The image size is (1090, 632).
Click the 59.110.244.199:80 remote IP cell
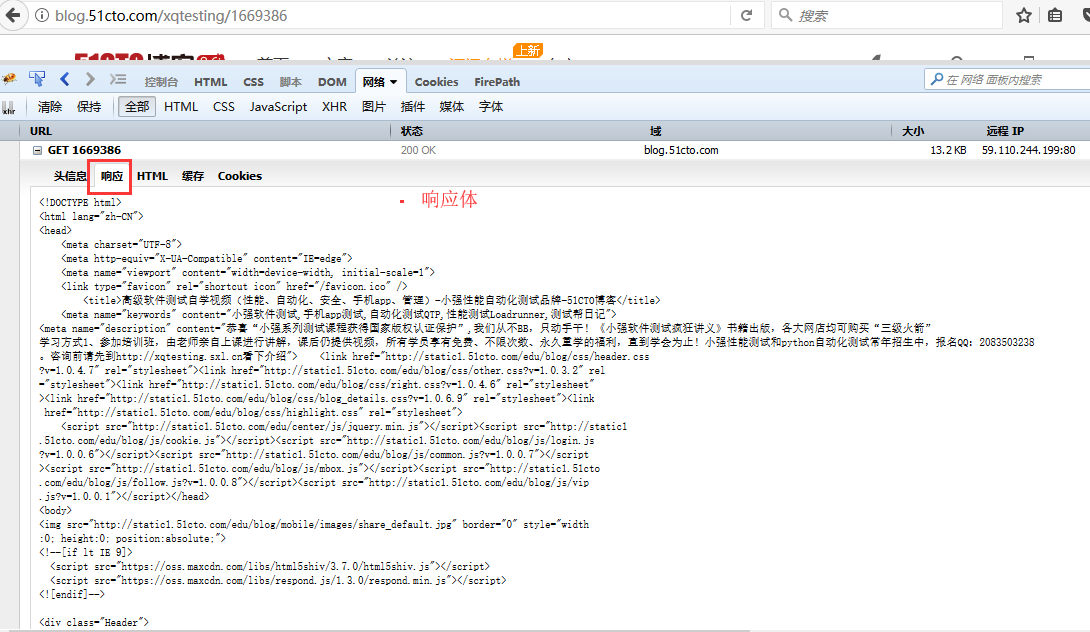(1029, 150)
